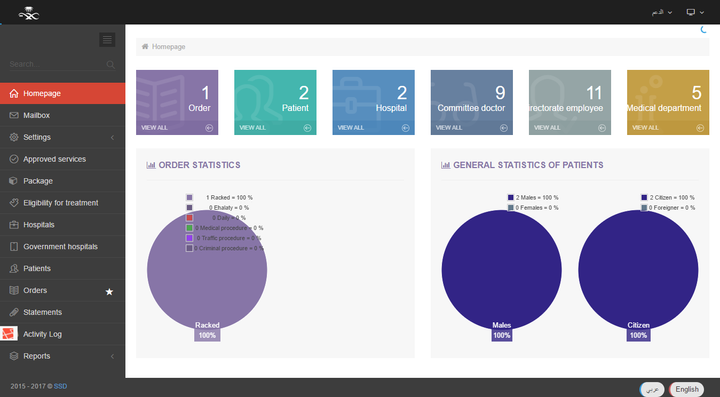The width and height of the screenshot is (720, 397).
Task: Click VIEW ALL on Hospital card
Action: (x=351, y=128)
